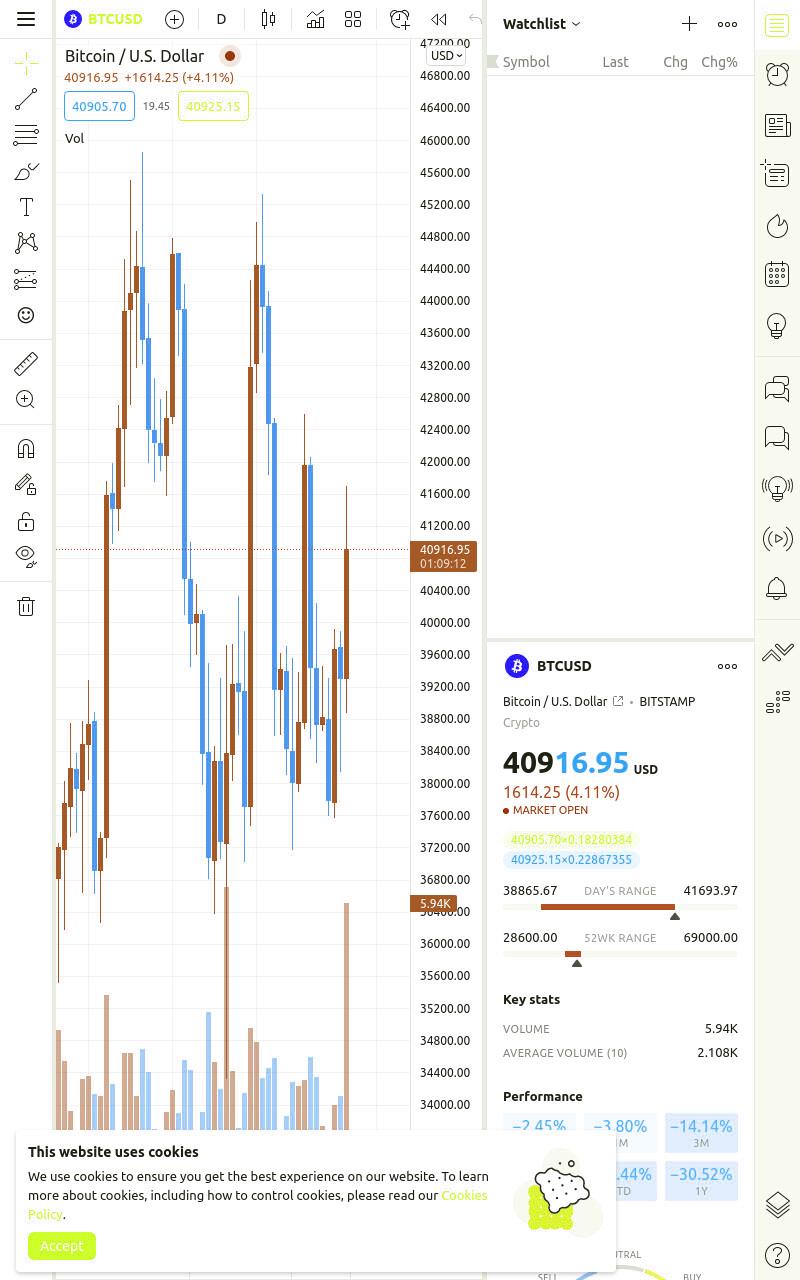Open the object tree layers panel
800x1280 pixels.
coord(777,1204)
